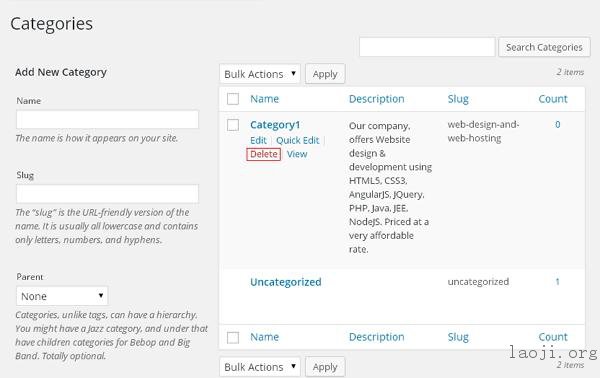Click the Search Categories button
600x378 pixels.
point(544,47)
